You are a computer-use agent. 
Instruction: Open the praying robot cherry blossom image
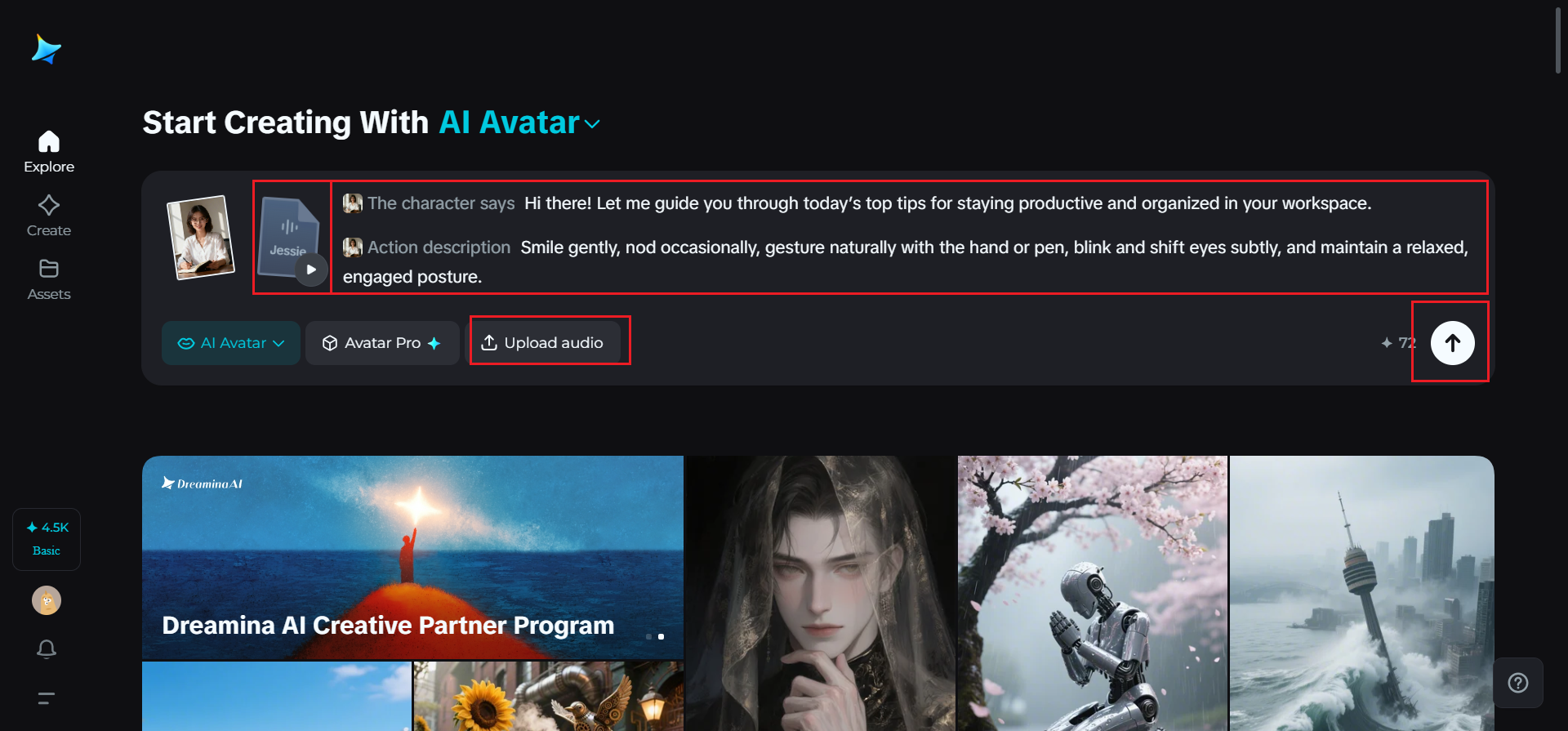pos(1092,593)
